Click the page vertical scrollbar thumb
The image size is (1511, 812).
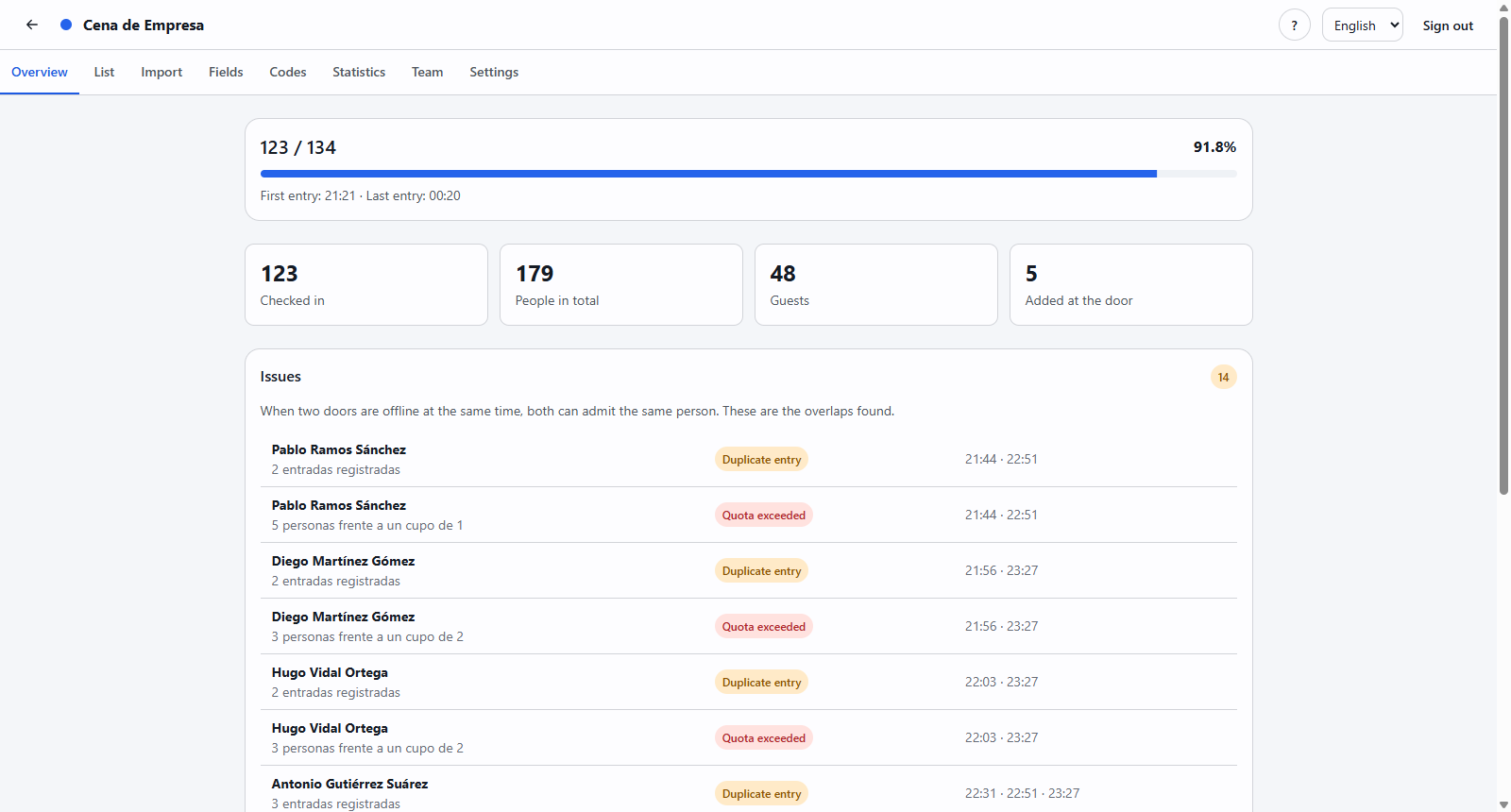tap(1503, 255)
